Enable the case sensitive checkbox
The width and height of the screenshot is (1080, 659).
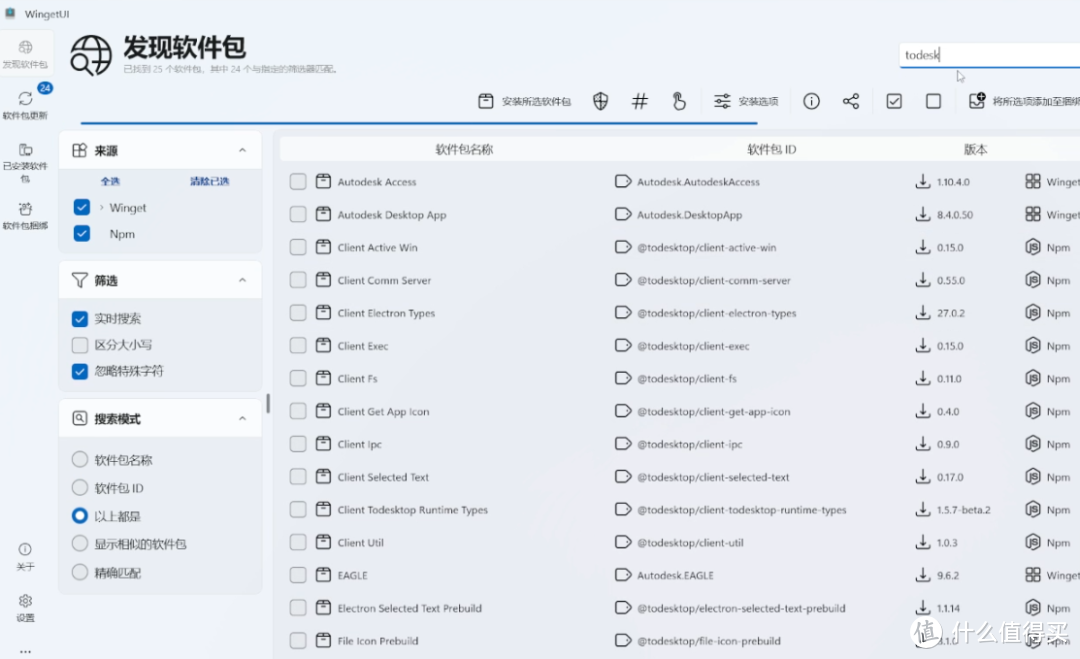[80, 345]
